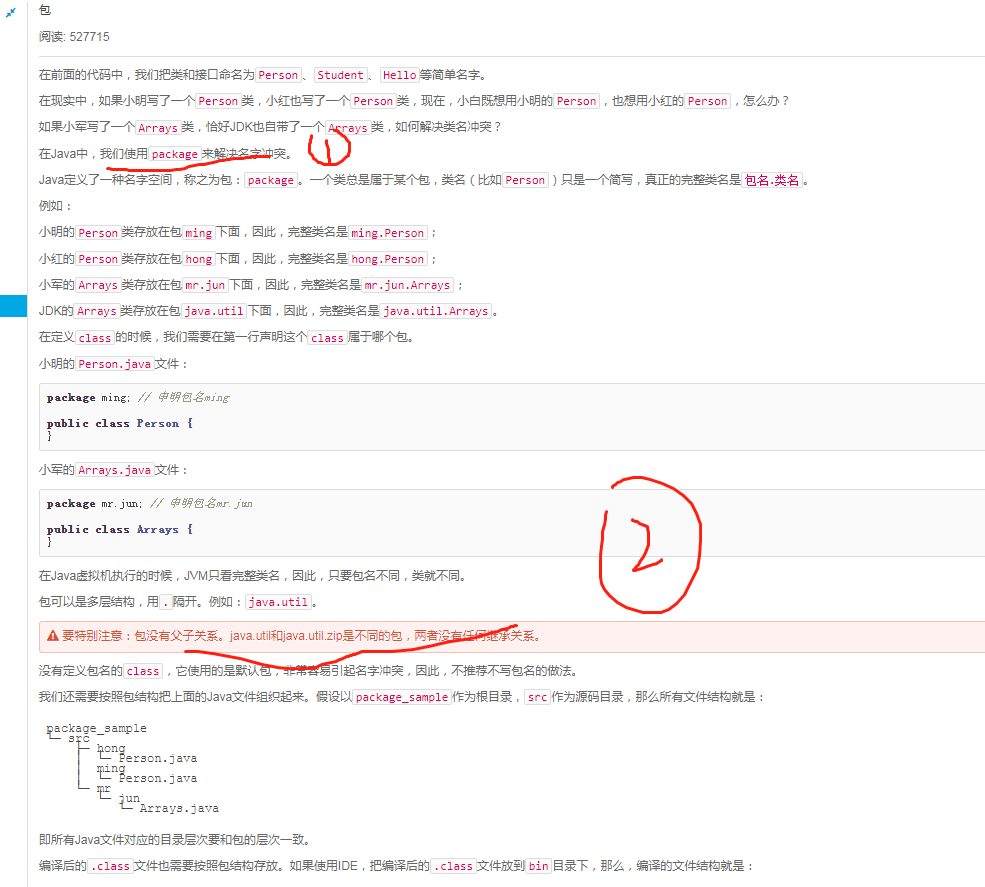Click the 'package mr.jun;' code line

click(x=150, y=504)
